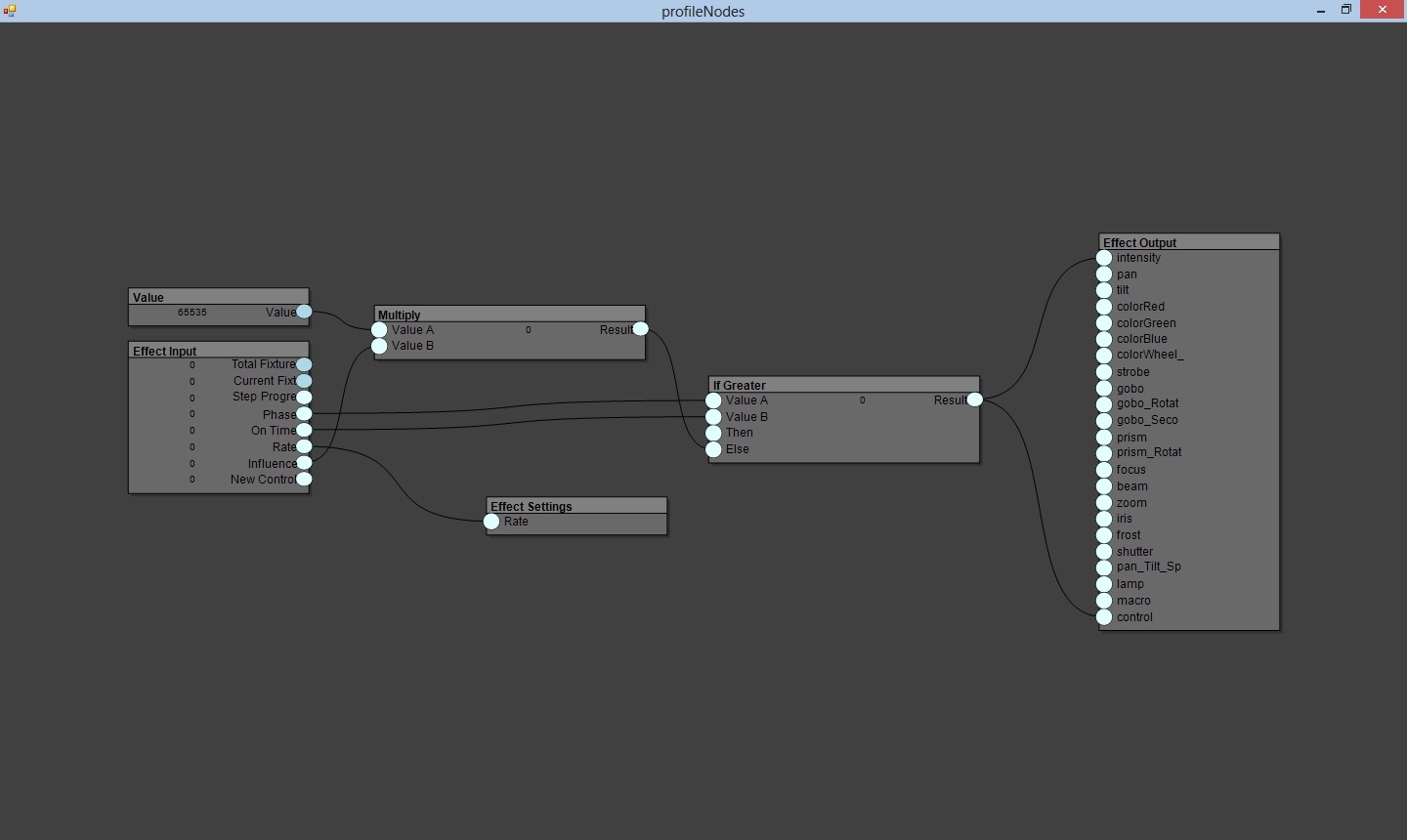Viewport: 1407px width, 840px height.
Task: Click Effect Input's Total Fixture port
Action: pos(304,364)
